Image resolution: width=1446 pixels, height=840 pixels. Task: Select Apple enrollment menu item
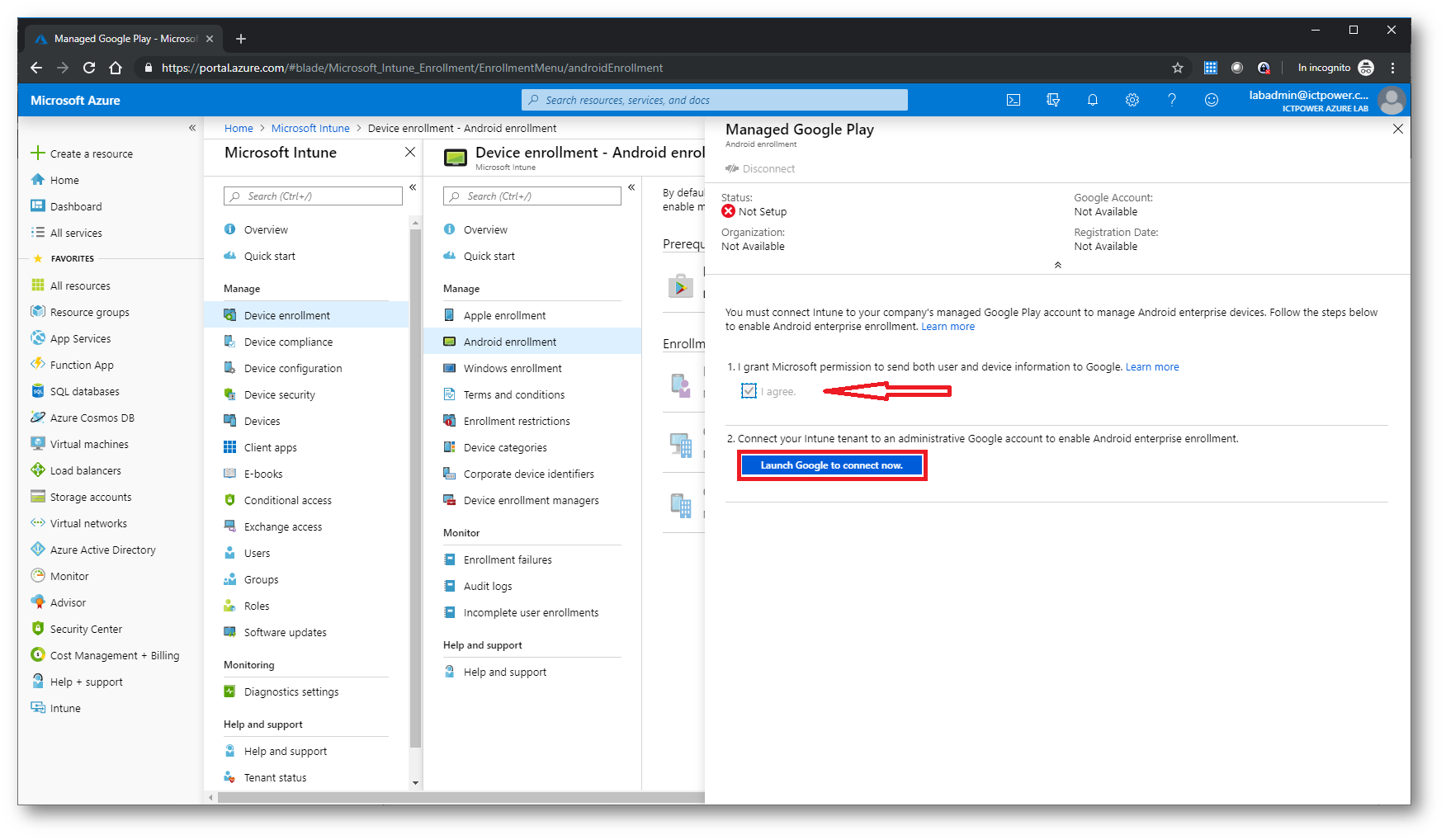coord(504,315)
